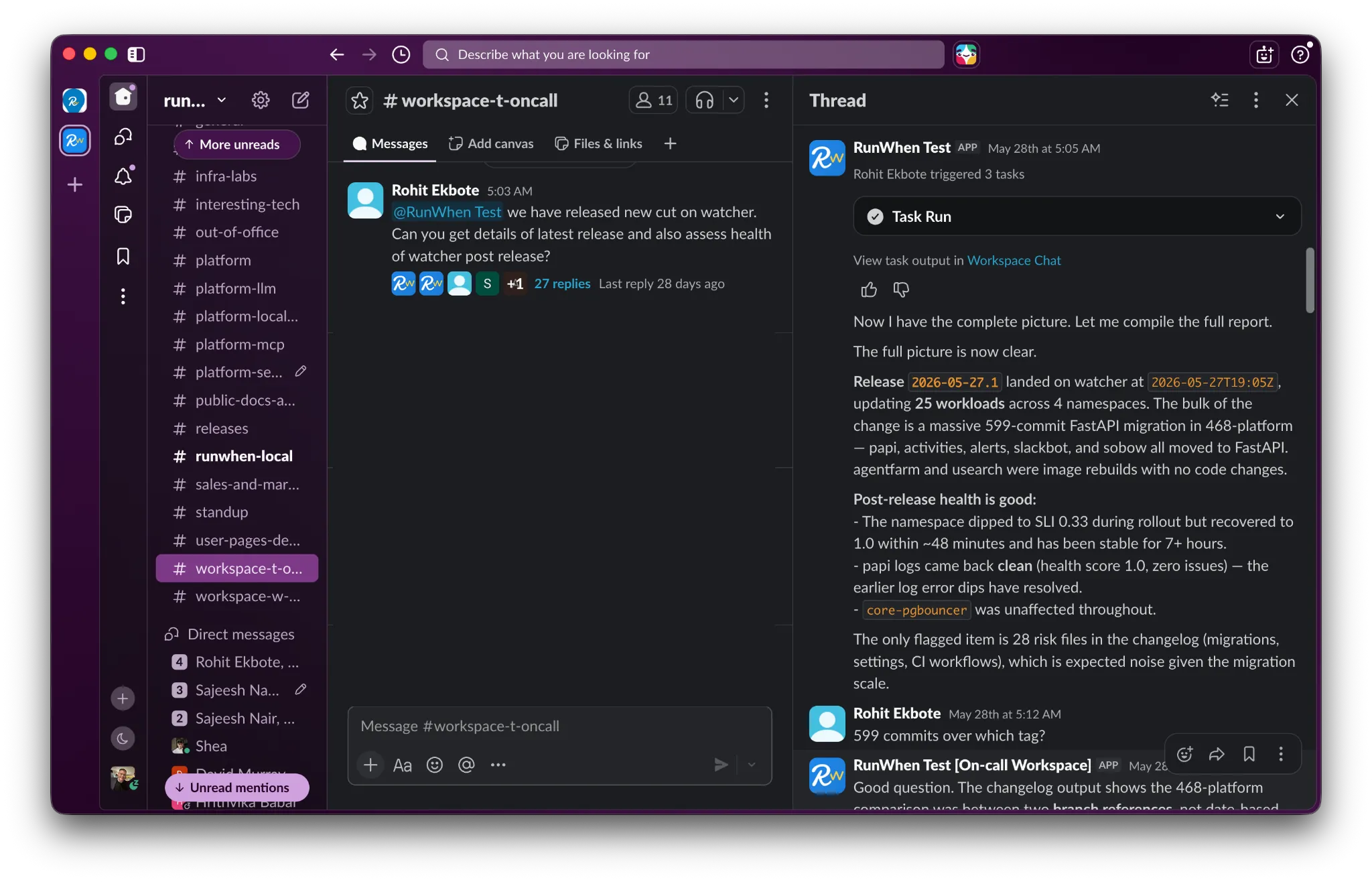Give thumbs down to task output
1372x882 pixels.
pyautogui.click(x=901, y=290)
